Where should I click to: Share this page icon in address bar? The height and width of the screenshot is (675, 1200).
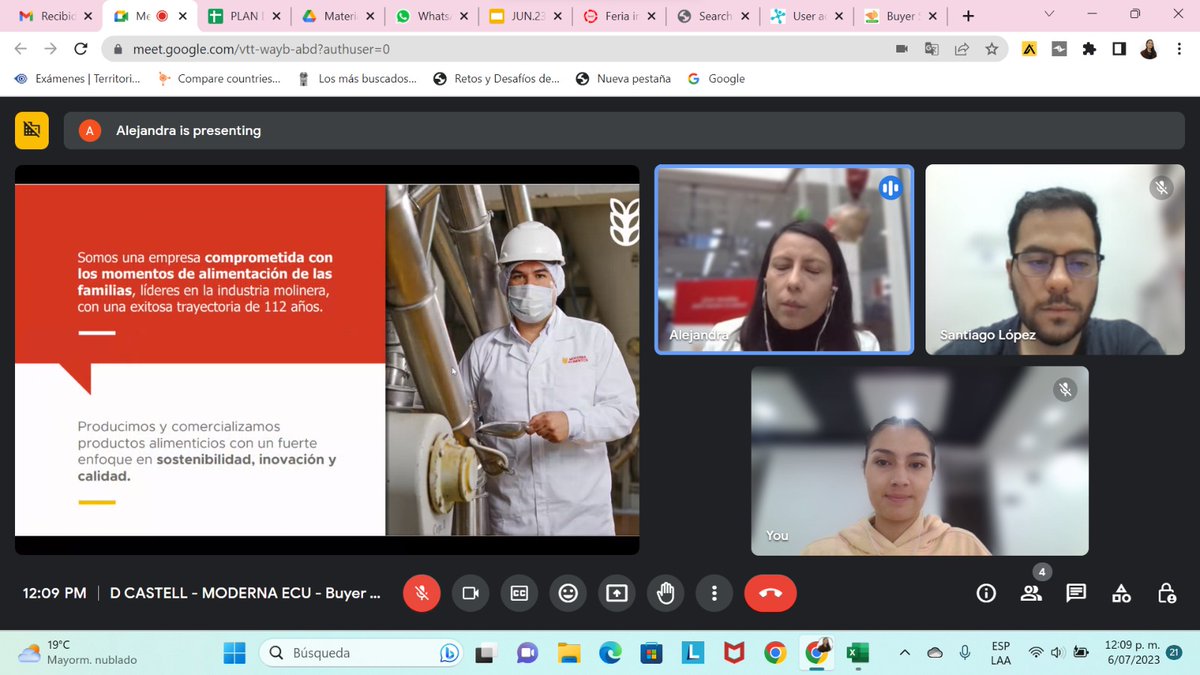pos(961,48)
